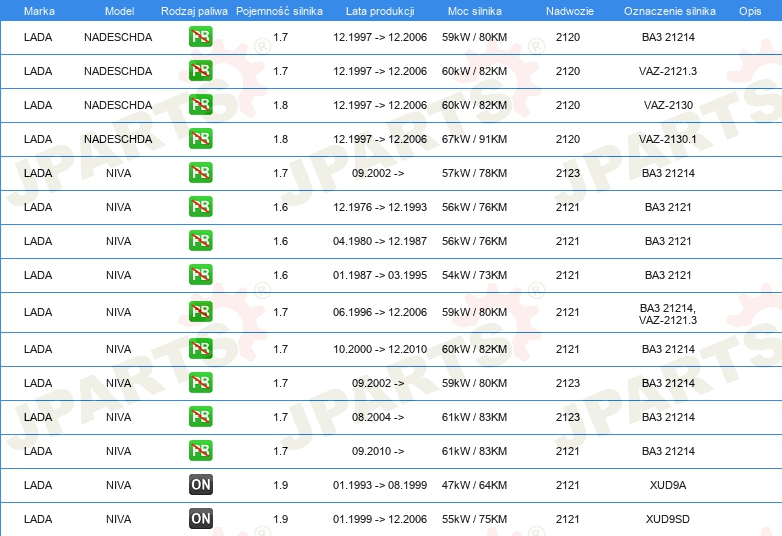This screenshot has width=782, height=536.
Task: Click petrol fuel icon in VAZ-2130 60kW row
Action: tap(200, 105)
